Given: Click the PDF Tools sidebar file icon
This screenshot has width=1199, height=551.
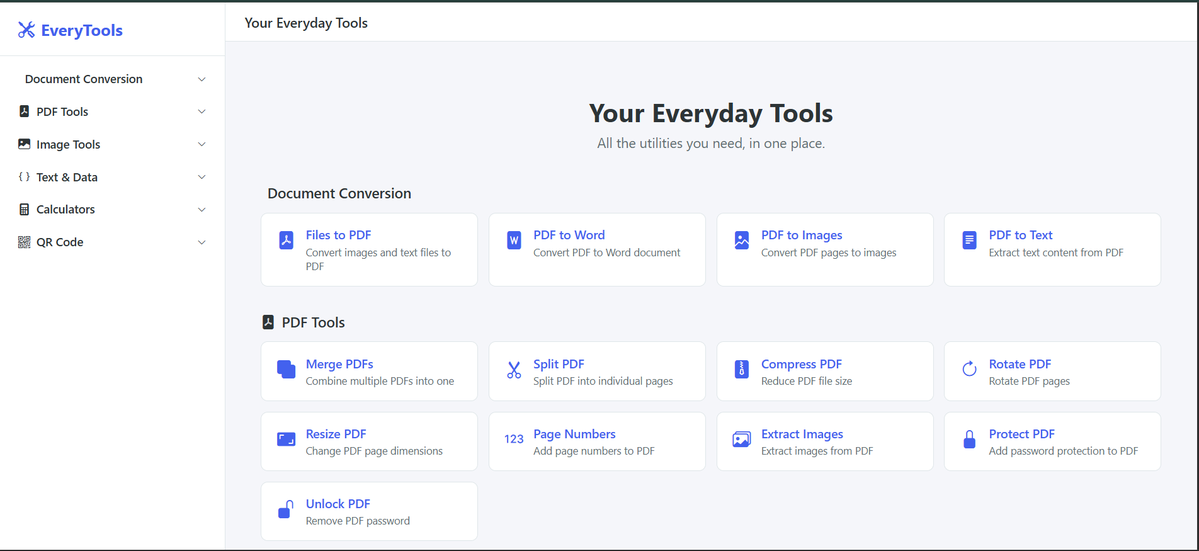Looking at the screenshot, I should pyautogui.click(x=24, y=112).
